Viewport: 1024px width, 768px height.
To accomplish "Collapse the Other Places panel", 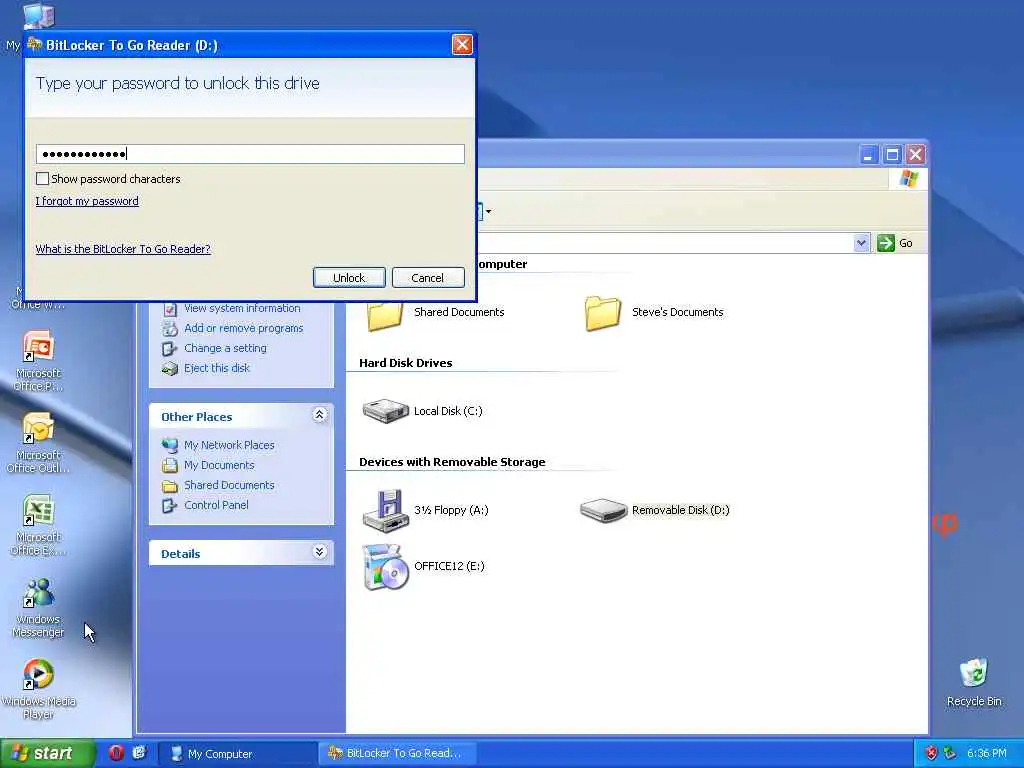I will 319,415.
